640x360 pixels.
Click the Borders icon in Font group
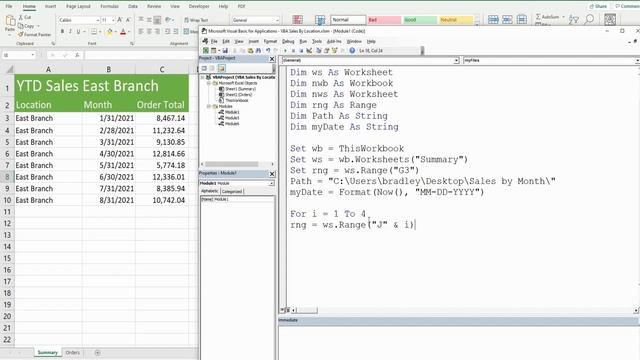point(93,31)
